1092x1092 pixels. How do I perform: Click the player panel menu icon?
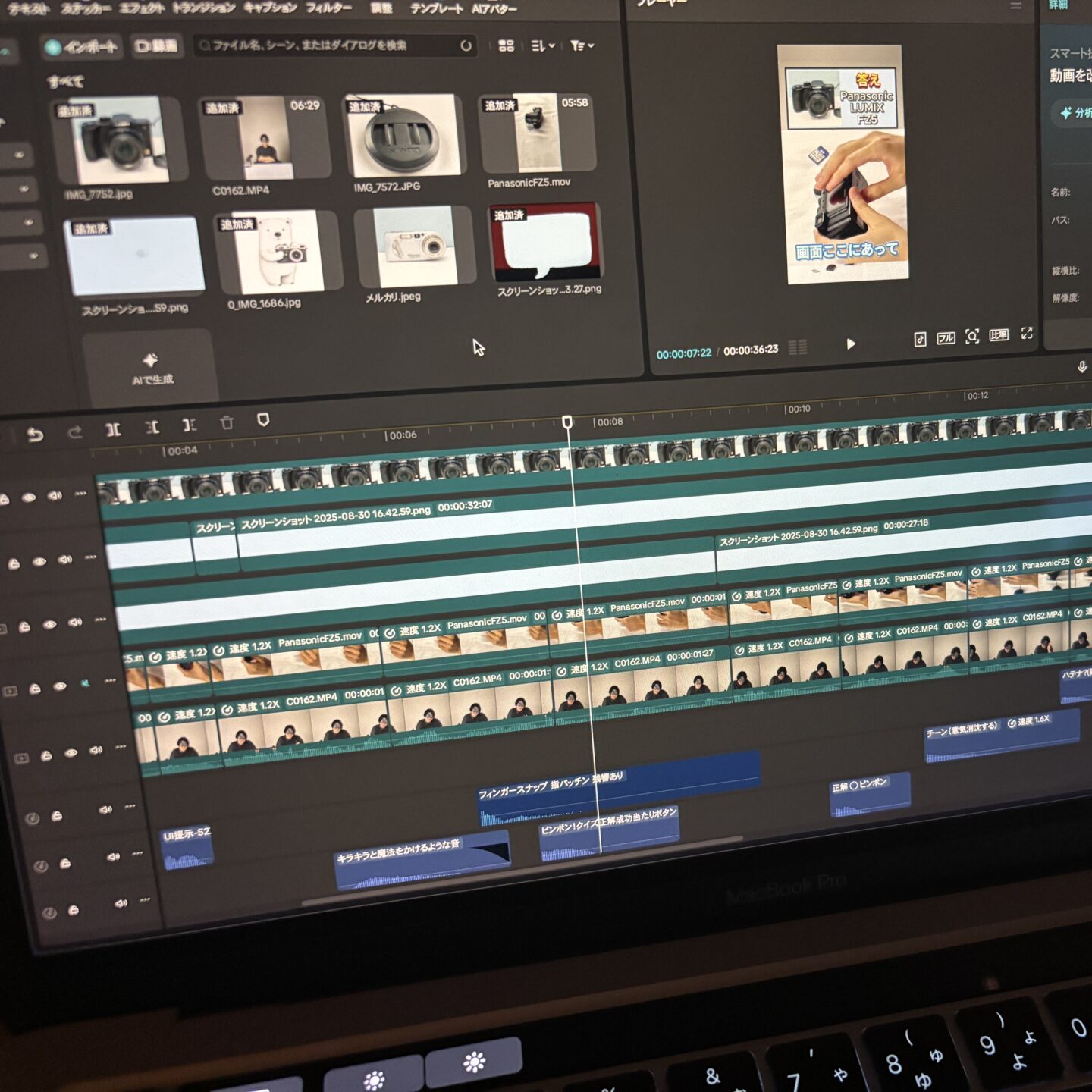pyautogui.click(x=1015, y=5)
